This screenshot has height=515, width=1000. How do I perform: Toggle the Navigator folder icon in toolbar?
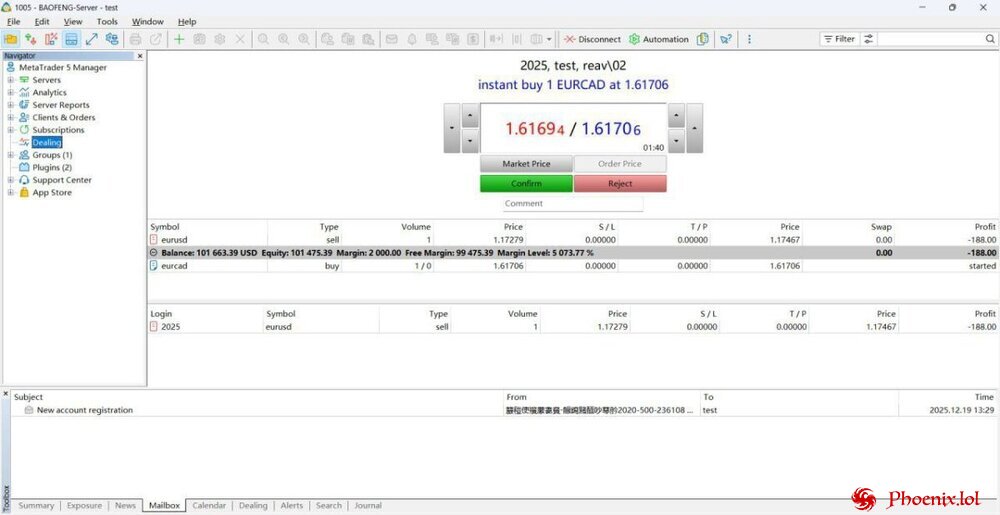10,39
